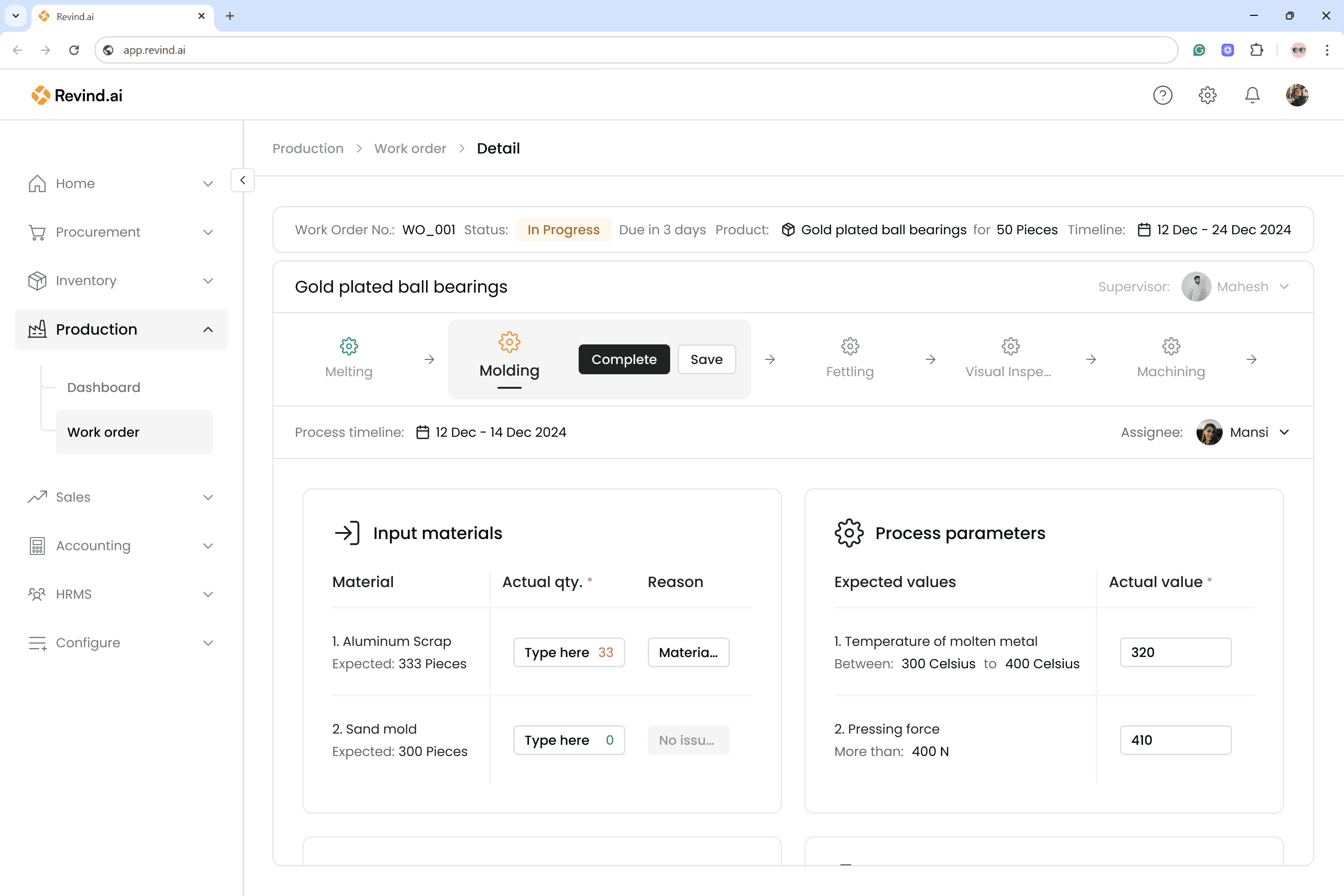This screenshot has height=896, width=1344.
Task: Open the help question mark icon
Action: point(1162,95)
